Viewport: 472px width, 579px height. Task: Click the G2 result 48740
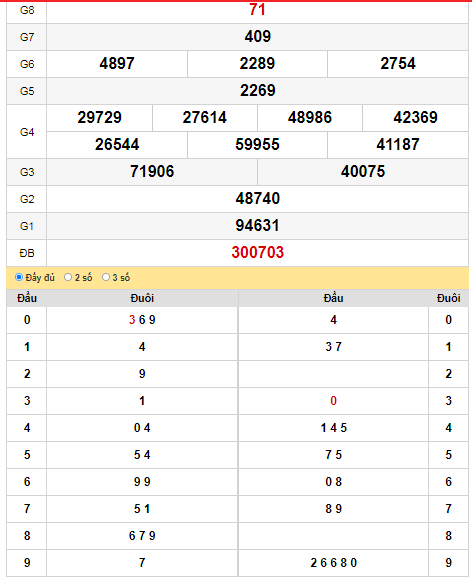coord(257,199)
